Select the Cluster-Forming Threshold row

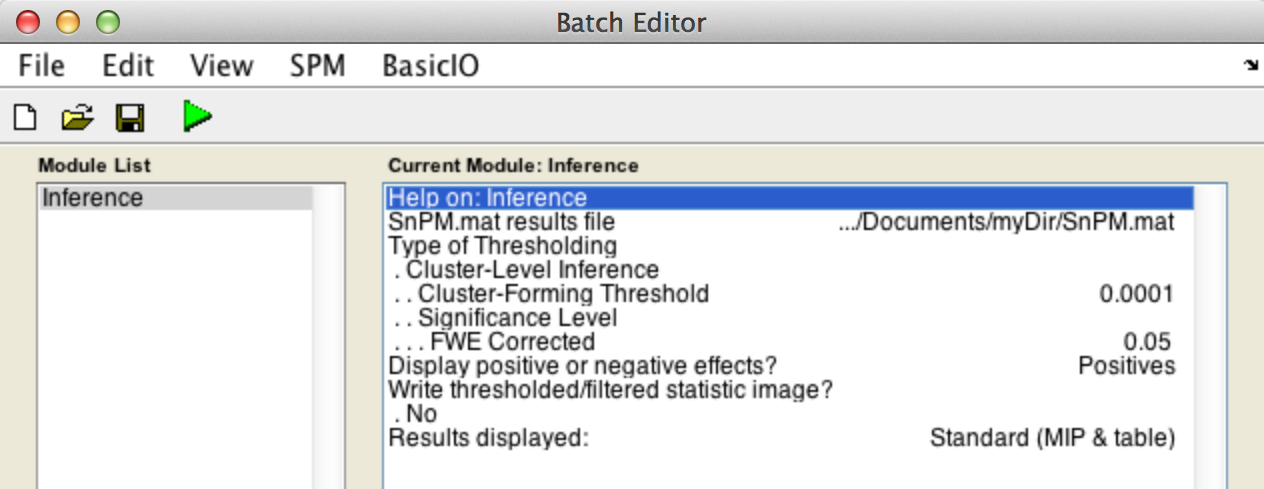563,294
